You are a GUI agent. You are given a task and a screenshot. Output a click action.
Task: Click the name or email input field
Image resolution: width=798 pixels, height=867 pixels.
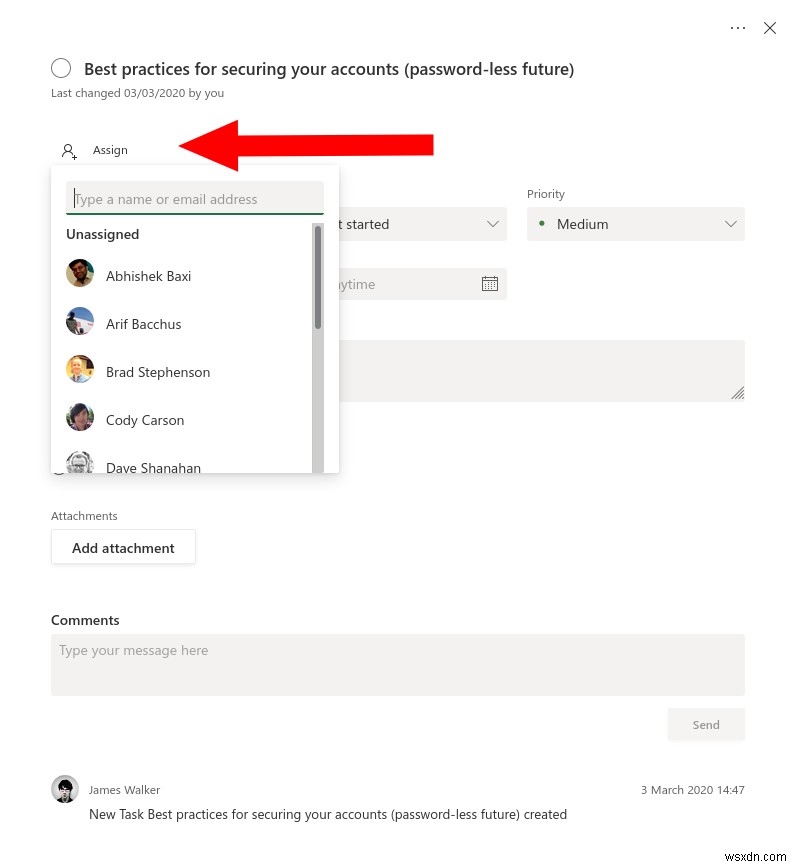[x=195, y=198]
